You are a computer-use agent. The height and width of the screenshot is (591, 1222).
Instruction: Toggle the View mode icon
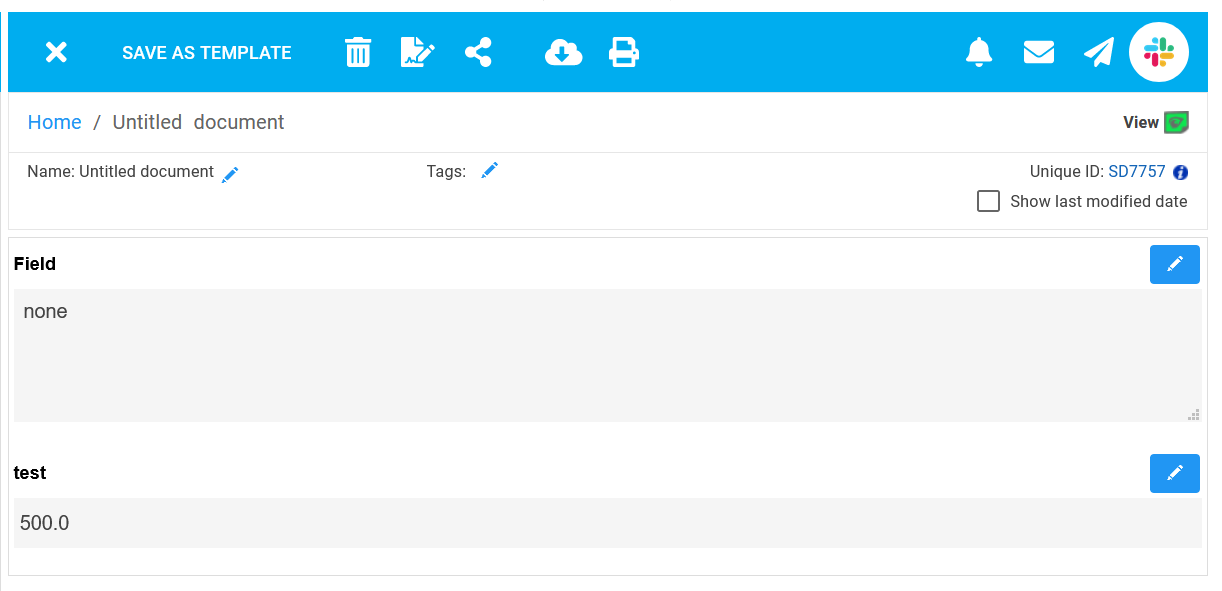tap(1176, 123)
